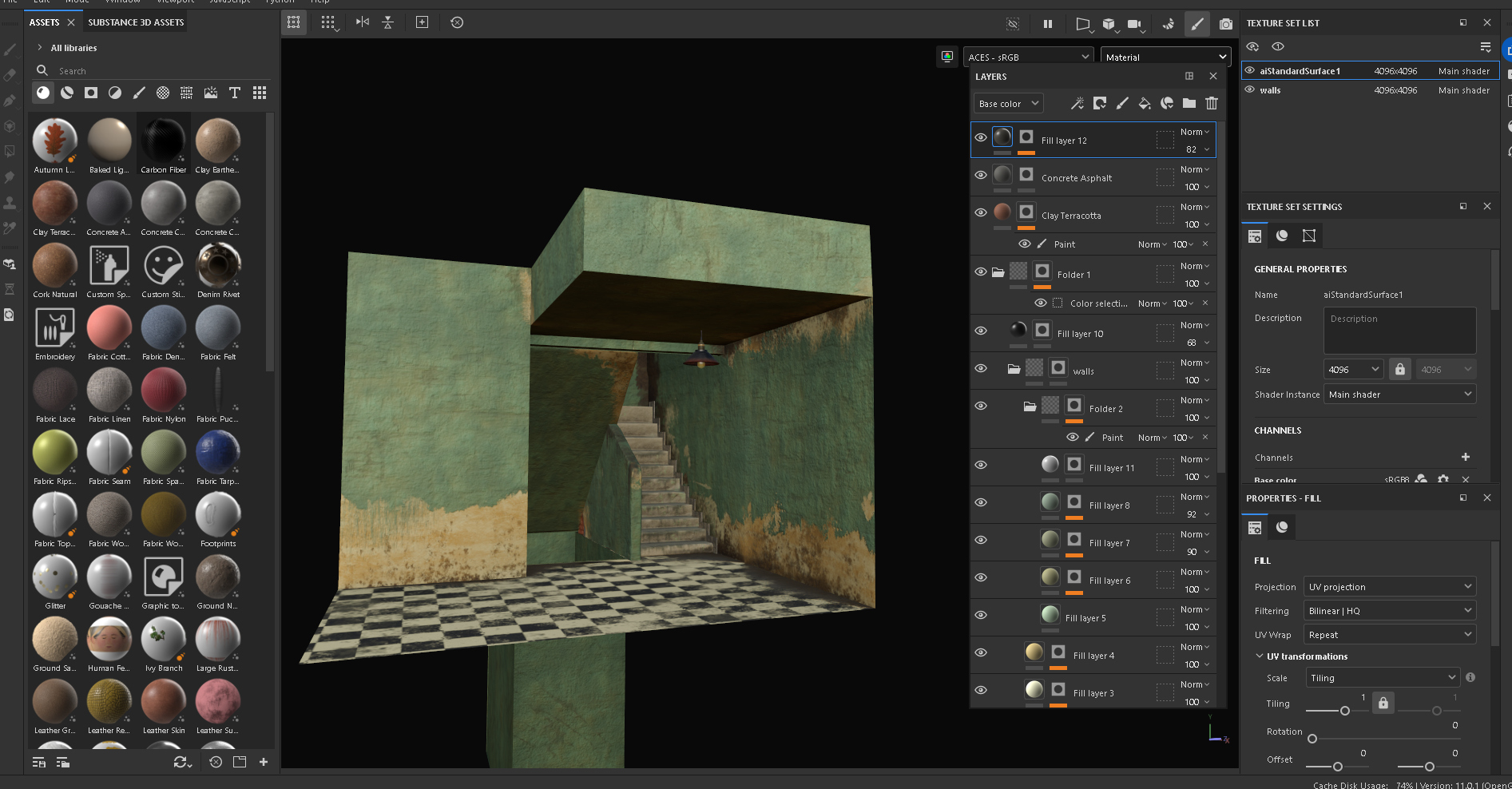Hide the walls texture set

[x=1250, y=89]
